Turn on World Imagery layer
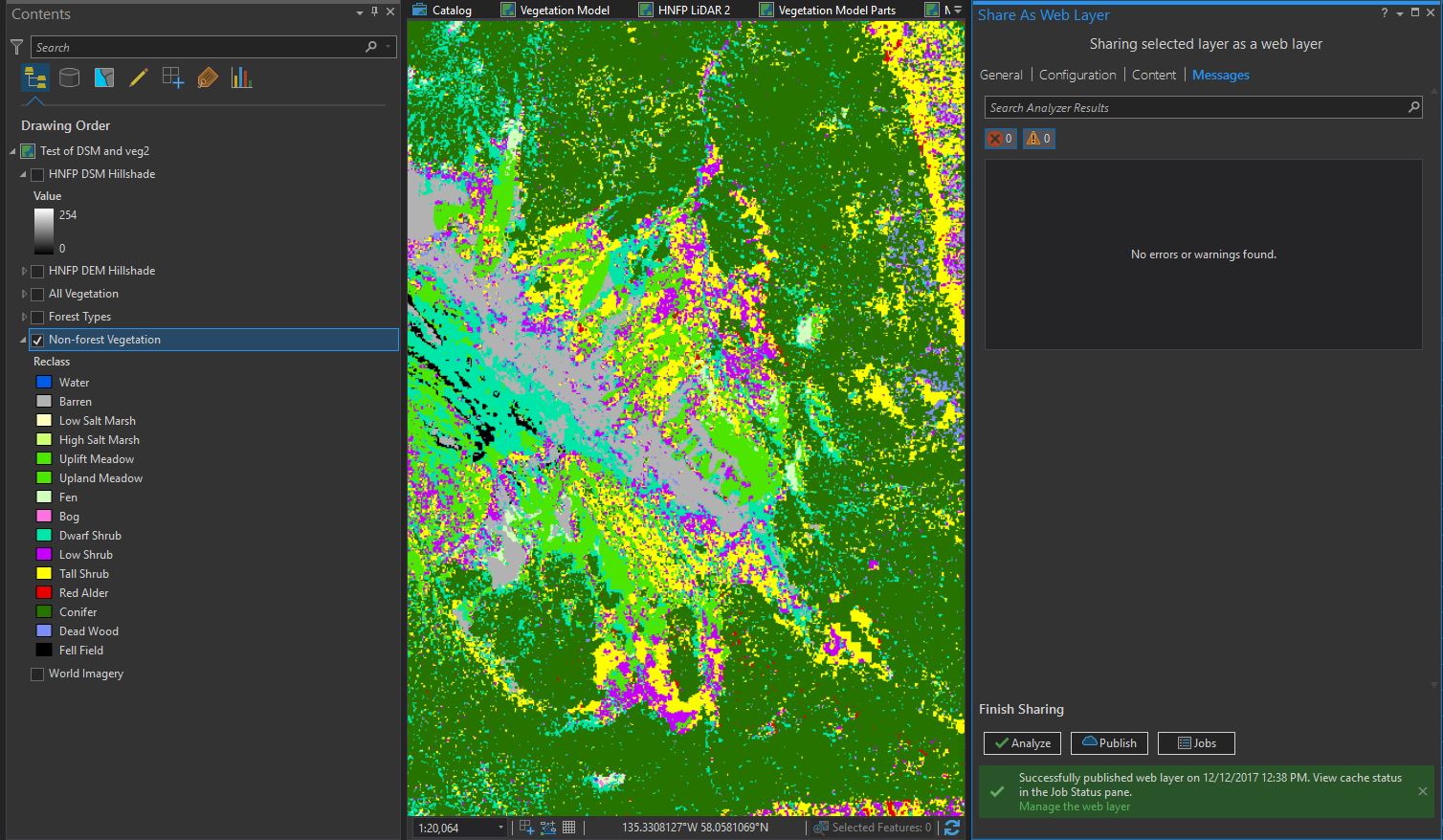 [x=37, y=674]
